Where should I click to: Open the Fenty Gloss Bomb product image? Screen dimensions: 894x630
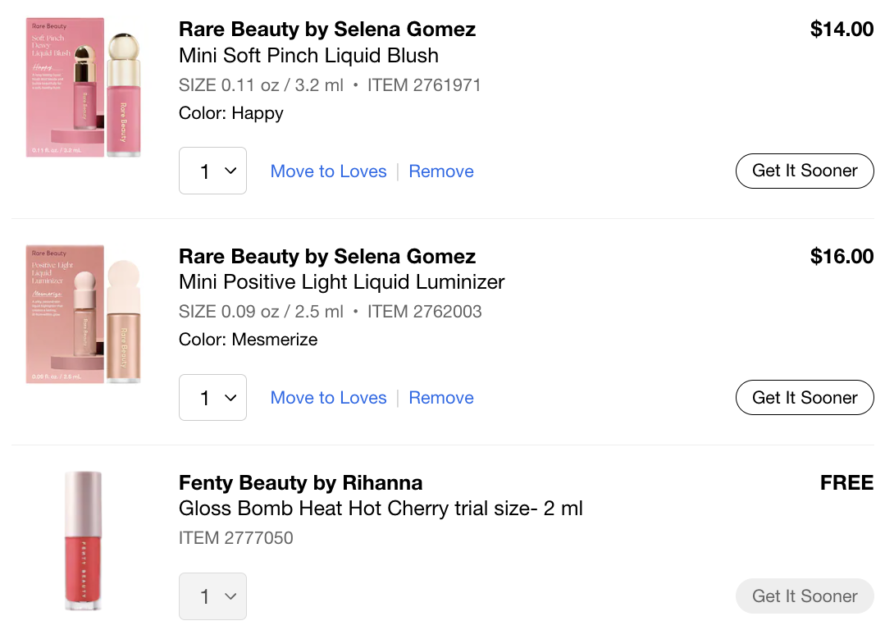tap(83, 540)
